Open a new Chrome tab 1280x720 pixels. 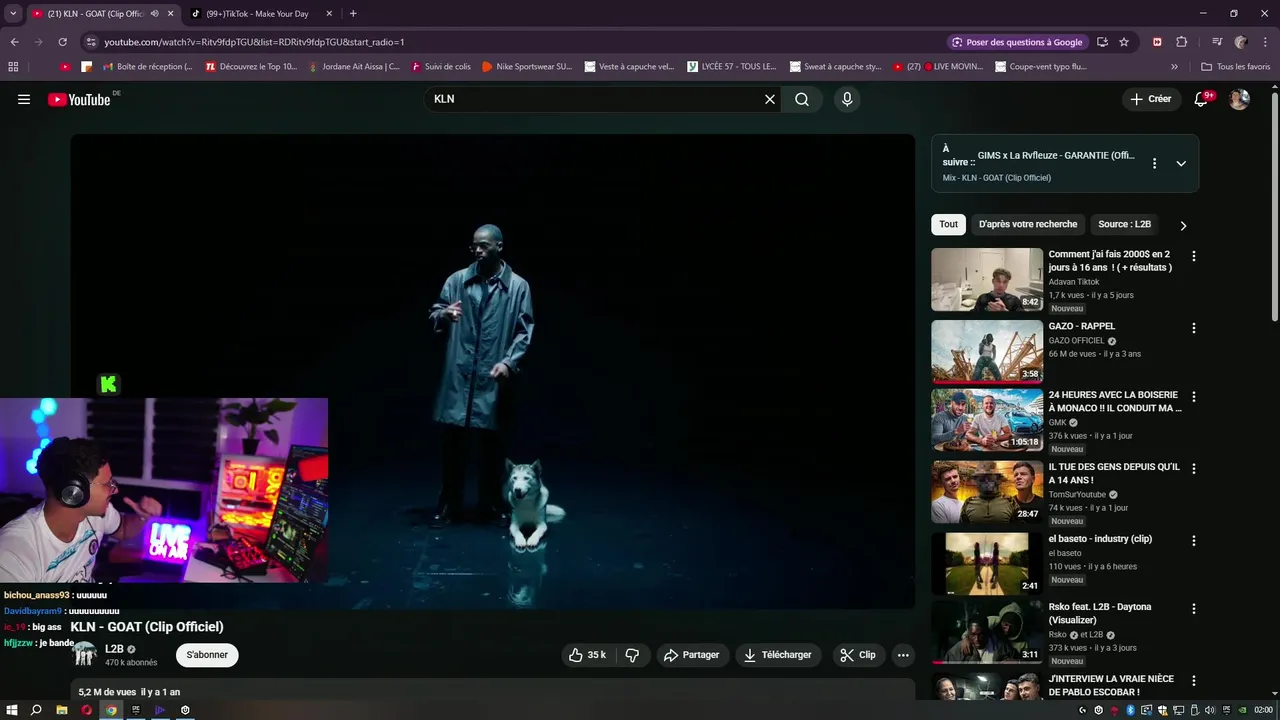pyautogui.click(x=353, y=14)
